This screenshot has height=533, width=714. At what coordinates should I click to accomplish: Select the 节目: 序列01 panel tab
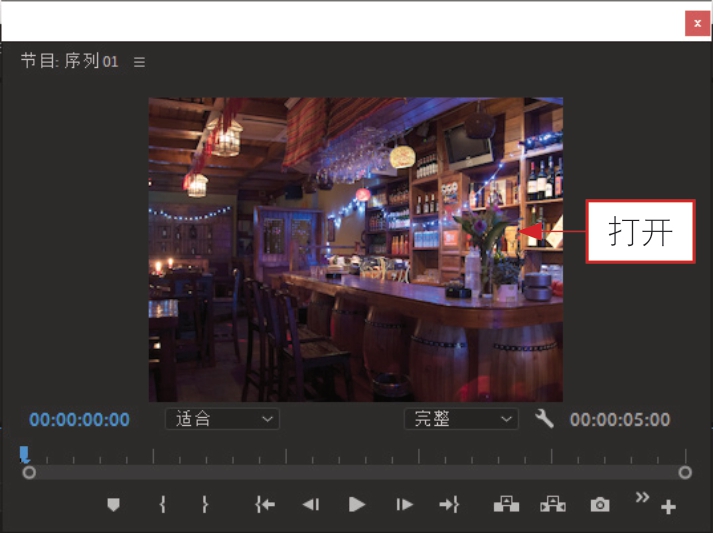[x=69, y=61]
